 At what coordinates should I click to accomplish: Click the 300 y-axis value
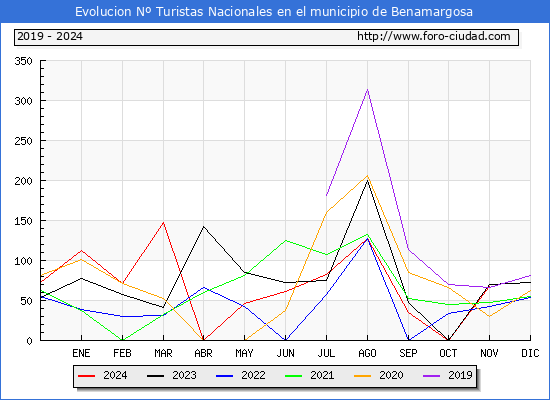(23, 101)
